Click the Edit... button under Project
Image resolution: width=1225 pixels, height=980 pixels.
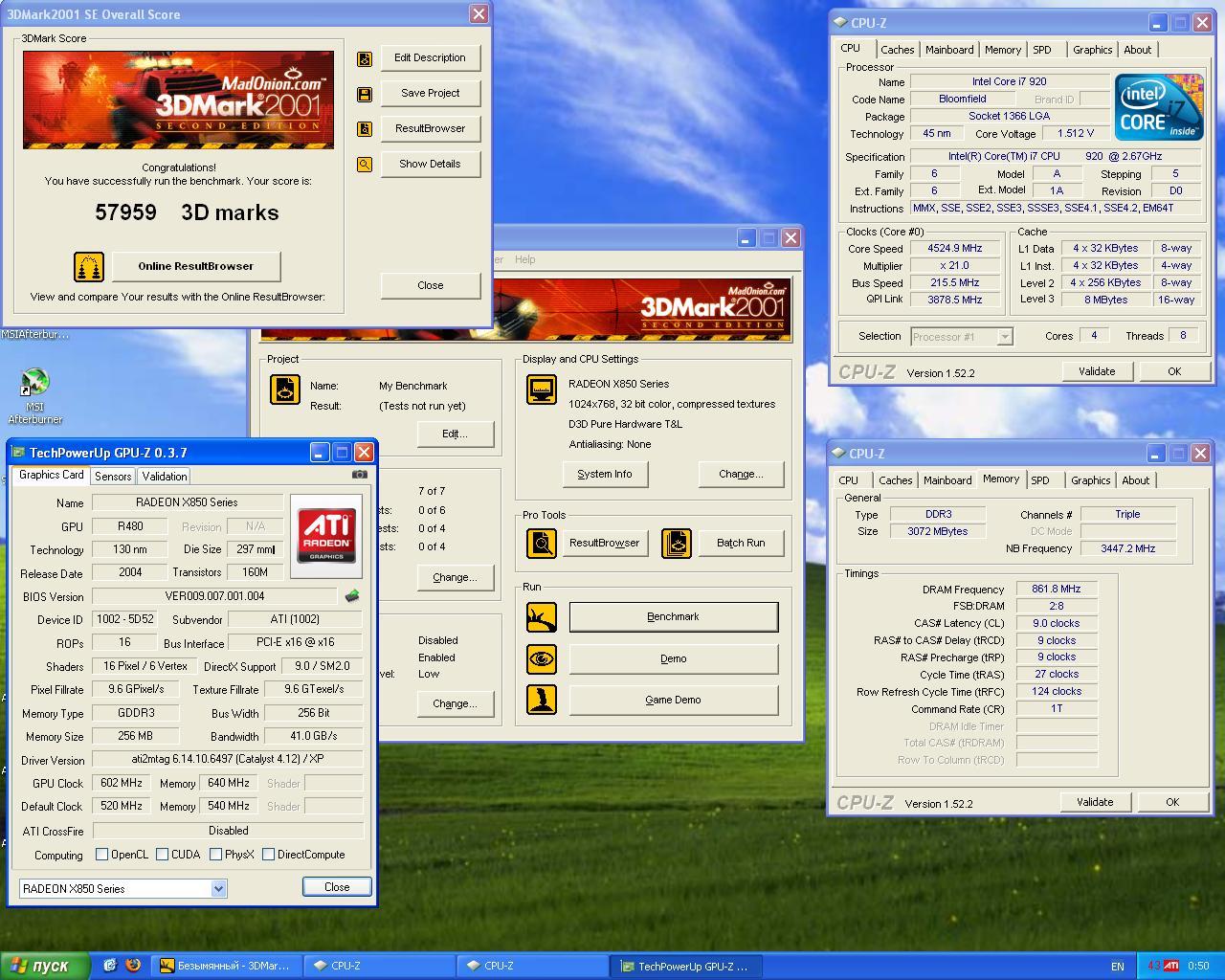point(455,434)
